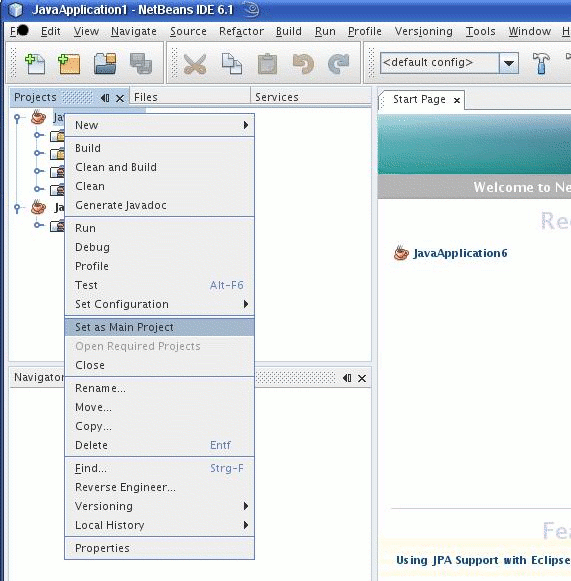Choose Delete from the context menu

[159, 445]
